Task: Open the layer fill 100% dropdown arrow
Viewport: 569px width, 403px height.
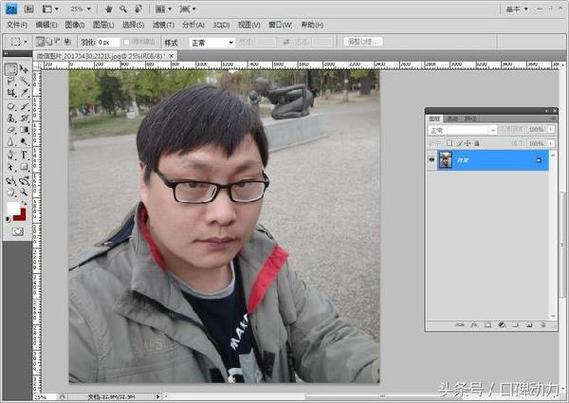Action: (x=551, y=144)
